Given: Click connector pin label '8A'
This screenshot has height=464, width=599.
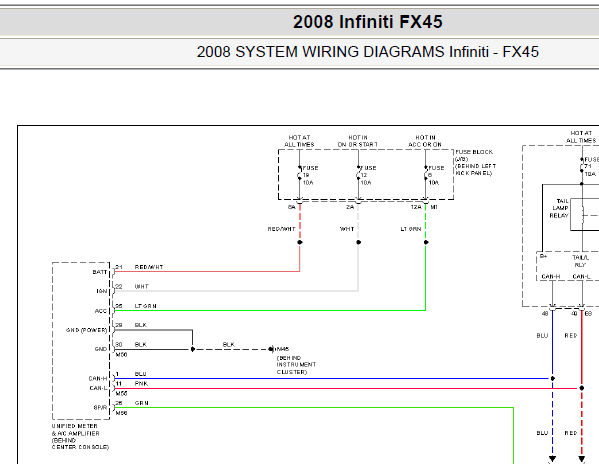Looking at the screenshot, I should point(291,207).
